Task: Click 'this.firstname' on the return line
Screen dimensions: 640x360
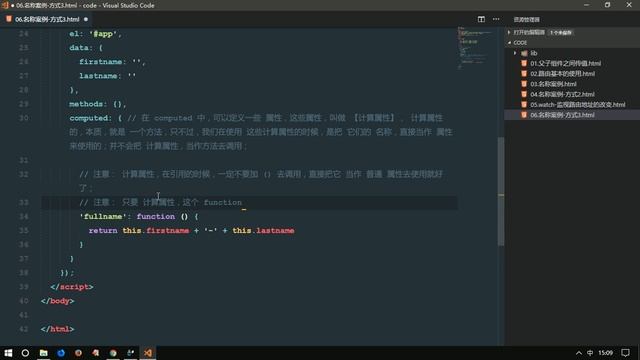Action: click(156, 231)
